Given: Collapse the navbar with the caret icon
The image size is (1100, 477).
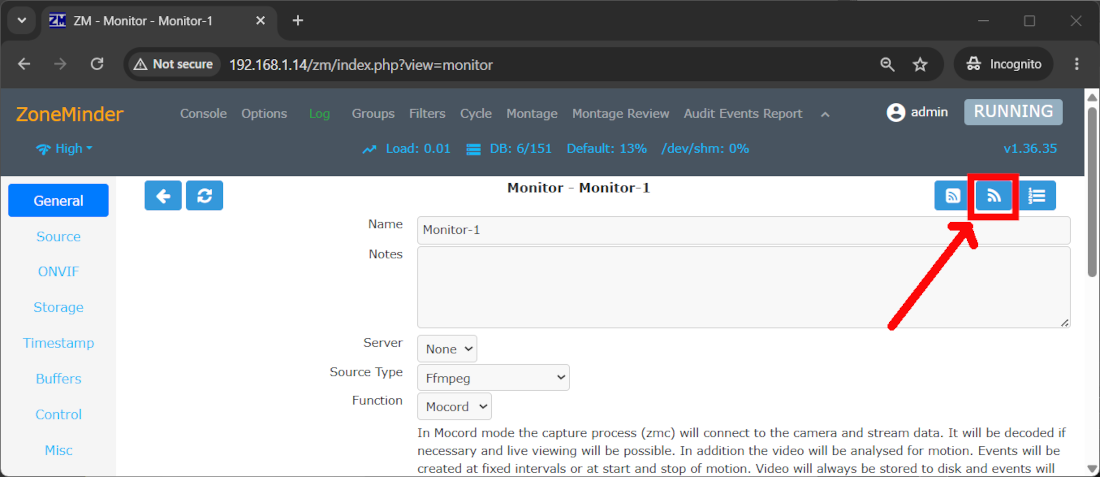Looking at the screenshot, I should click(x=826, y=114).
